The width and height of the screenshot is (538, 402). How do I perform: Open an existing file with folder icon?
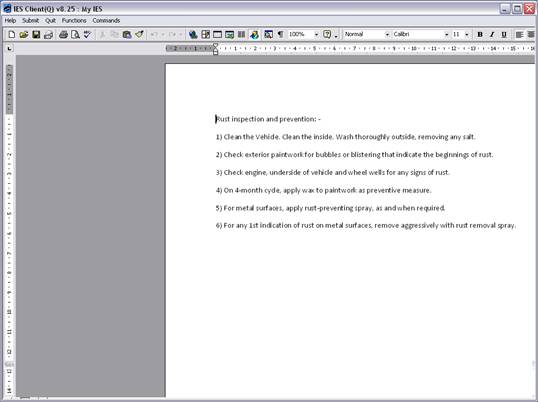[x=24, y=34]
